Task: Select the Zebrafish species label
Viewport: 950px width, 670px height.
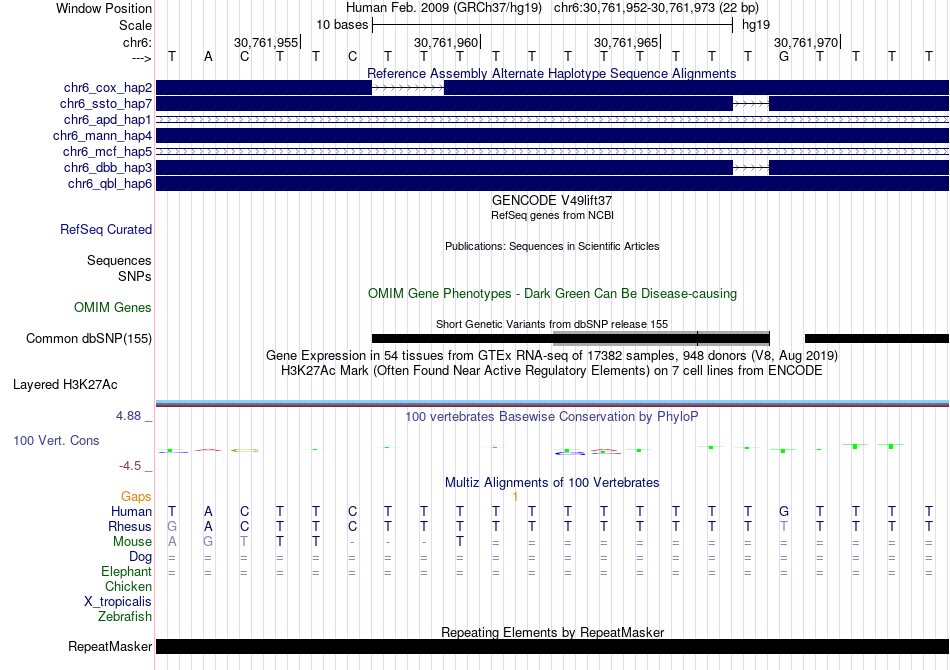Action: pyautogui.click(x=125, y=617)
